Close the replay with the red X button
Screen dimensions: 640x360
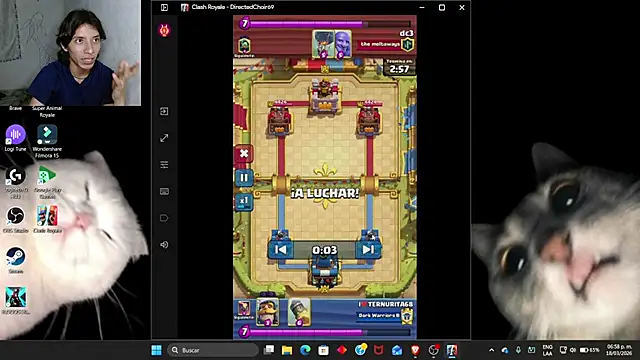click(x=244, y=153)
